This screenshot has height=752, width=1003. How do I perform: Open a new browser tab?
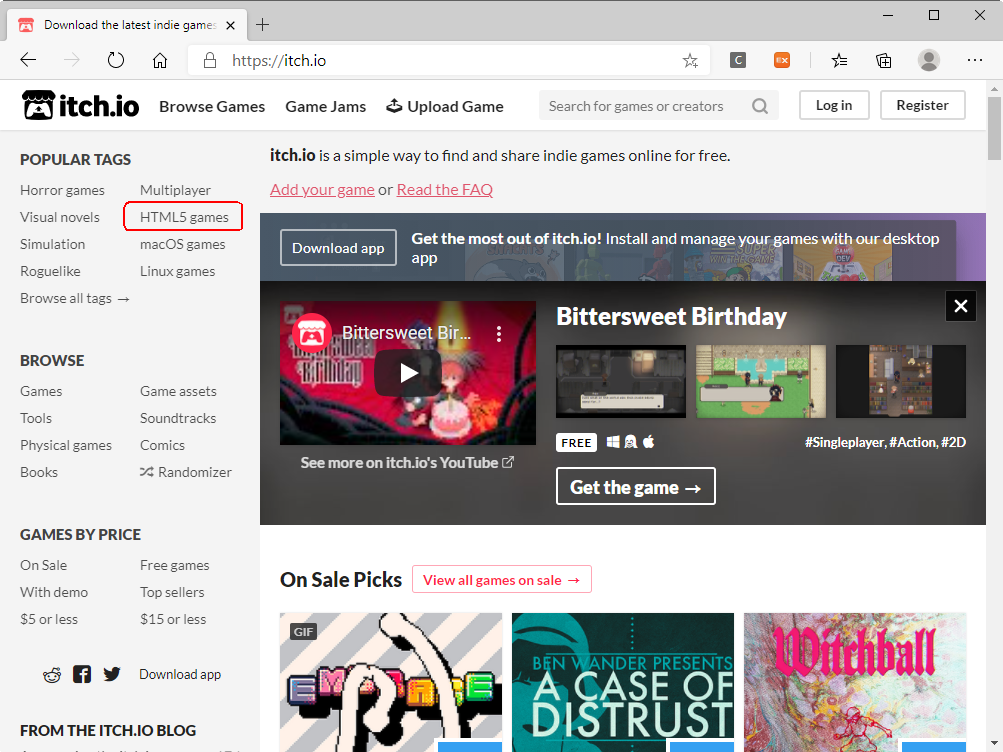click(x=262, y=25)
